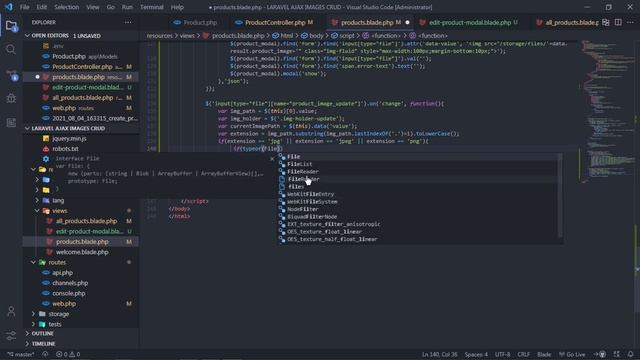Screen dimensions: 640x360
Task: Click Ln 140, Col 36 cursor position
Action: [440, 354]
